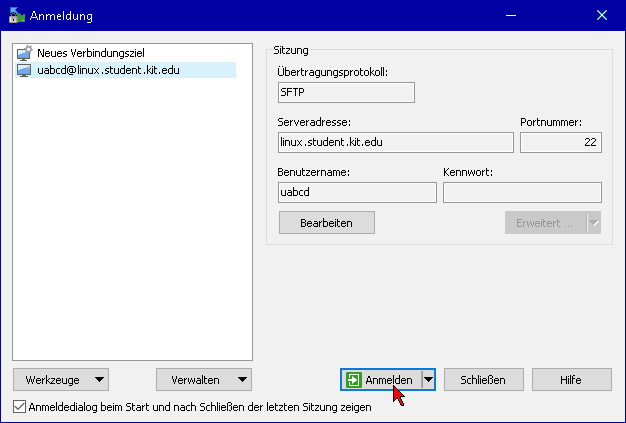The height and width of the screenshot is (423, 626).
Task: Click the WinSCP icon in the title bar
Action: (x=16, y=15)
